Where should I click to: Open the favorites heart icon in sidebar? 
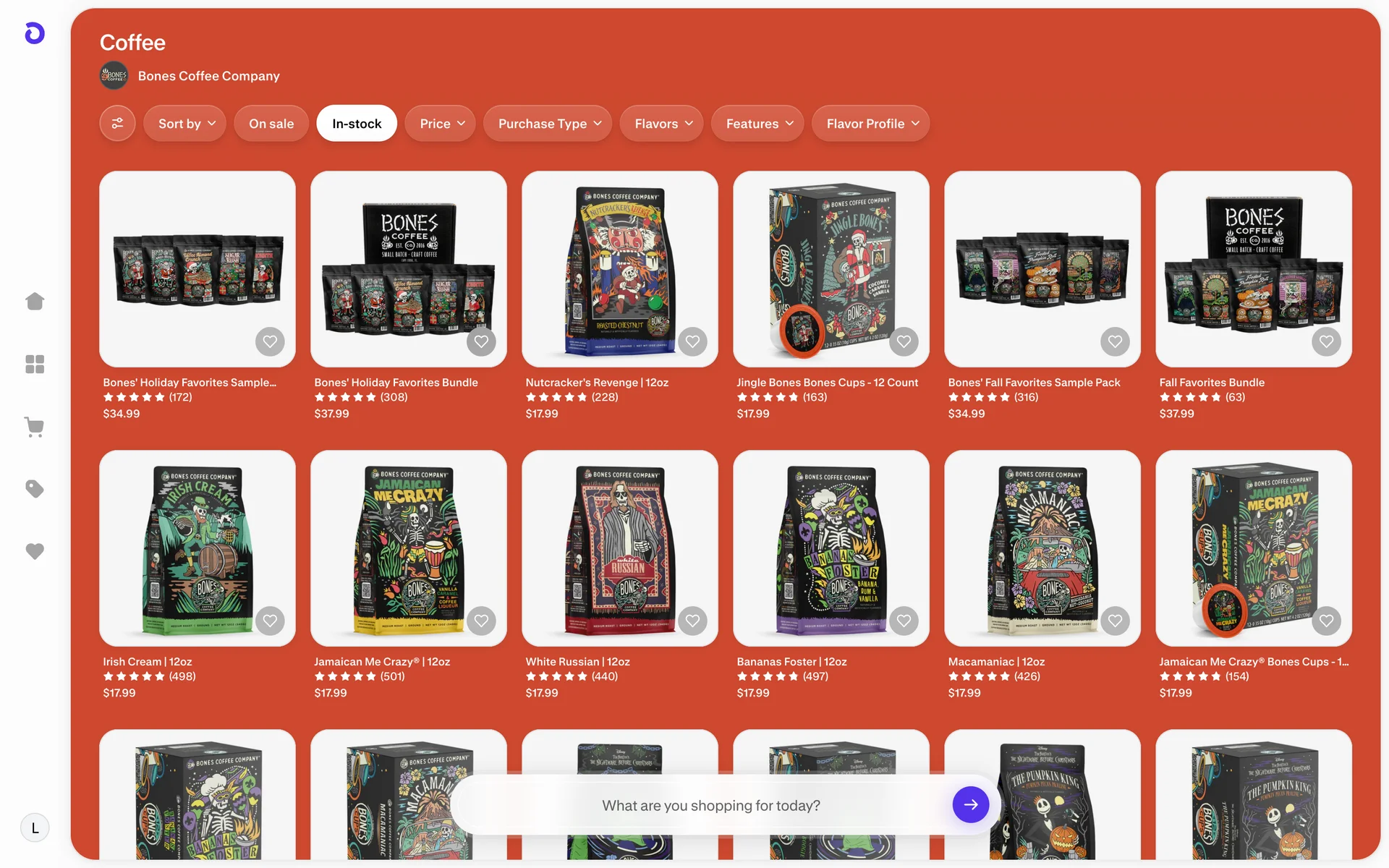(x=35, y=551)
